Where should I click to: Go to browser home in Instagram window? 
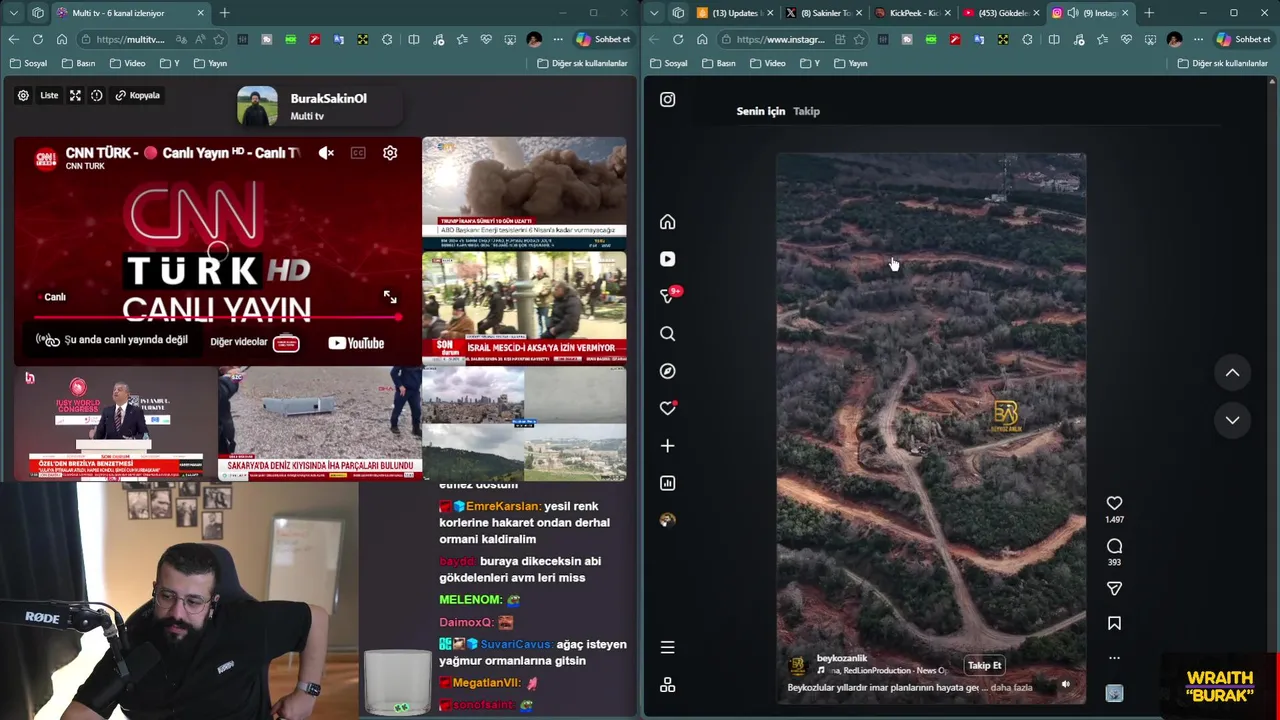[x=702, y=39]
